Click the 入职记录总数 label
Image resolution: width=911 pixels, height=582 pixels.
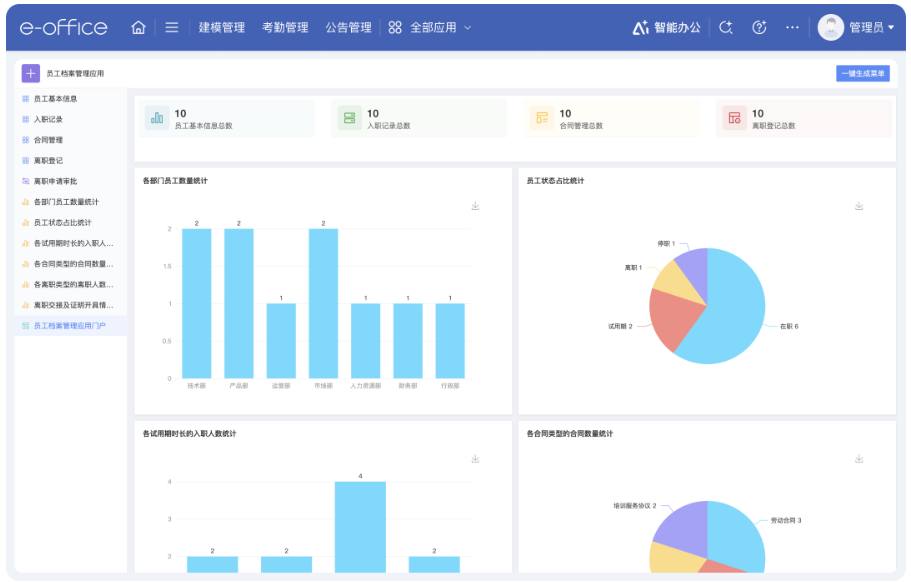[x=389, y=125]
